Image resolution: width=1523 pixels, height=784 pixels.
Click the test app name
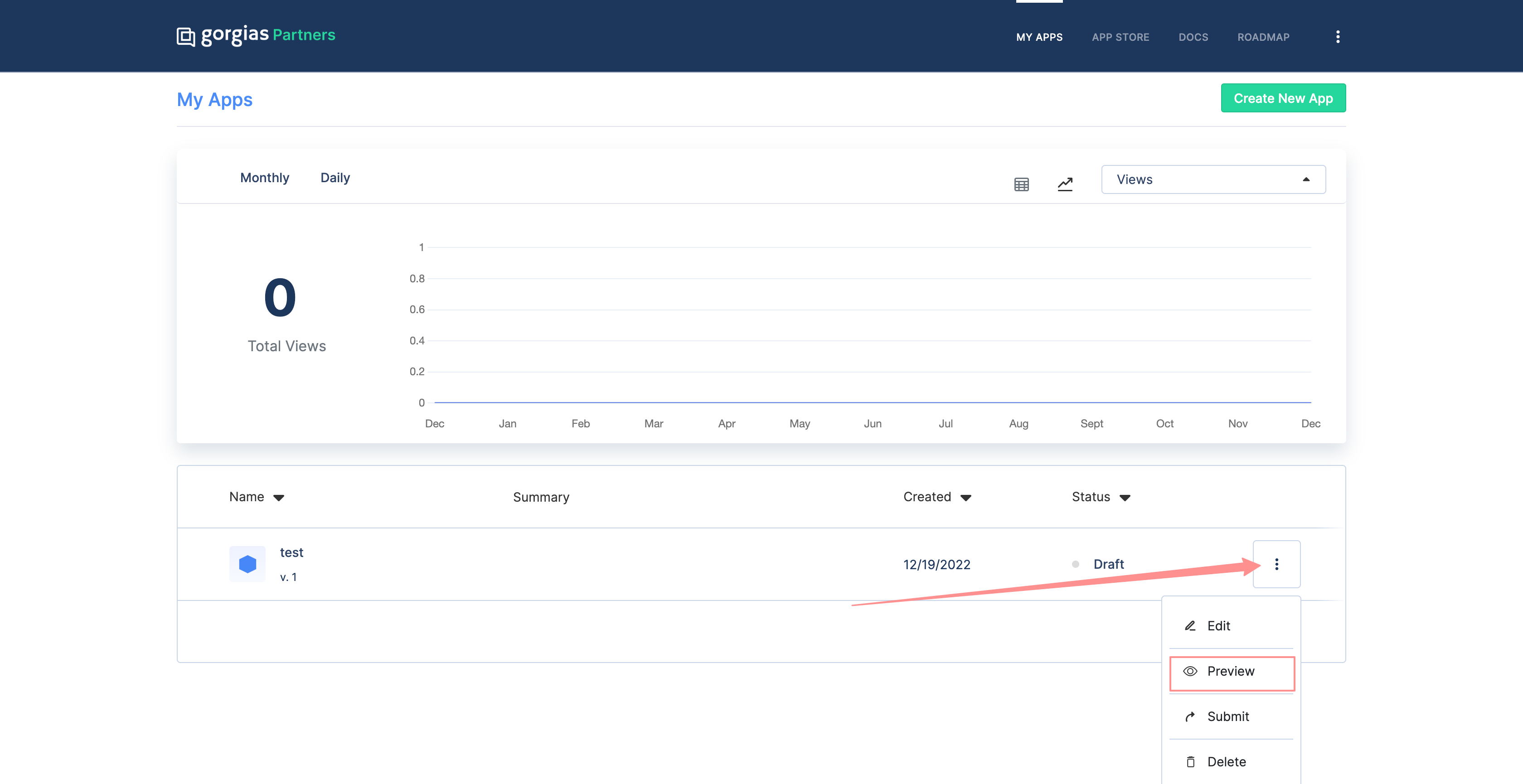(x=291, y=553)
